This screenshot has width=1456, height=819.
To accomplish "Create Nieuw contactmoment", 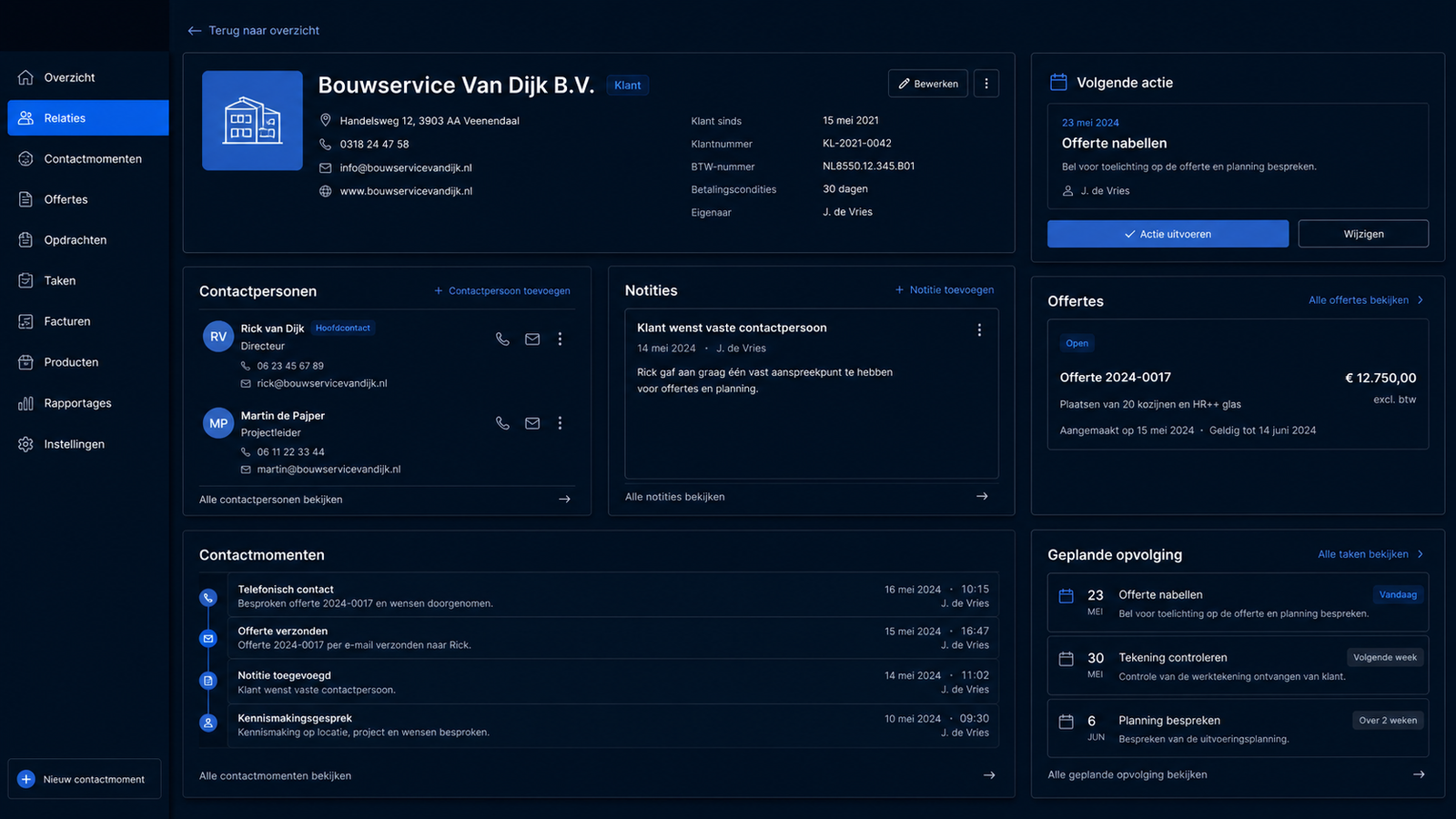I will (x=85, y=779).
